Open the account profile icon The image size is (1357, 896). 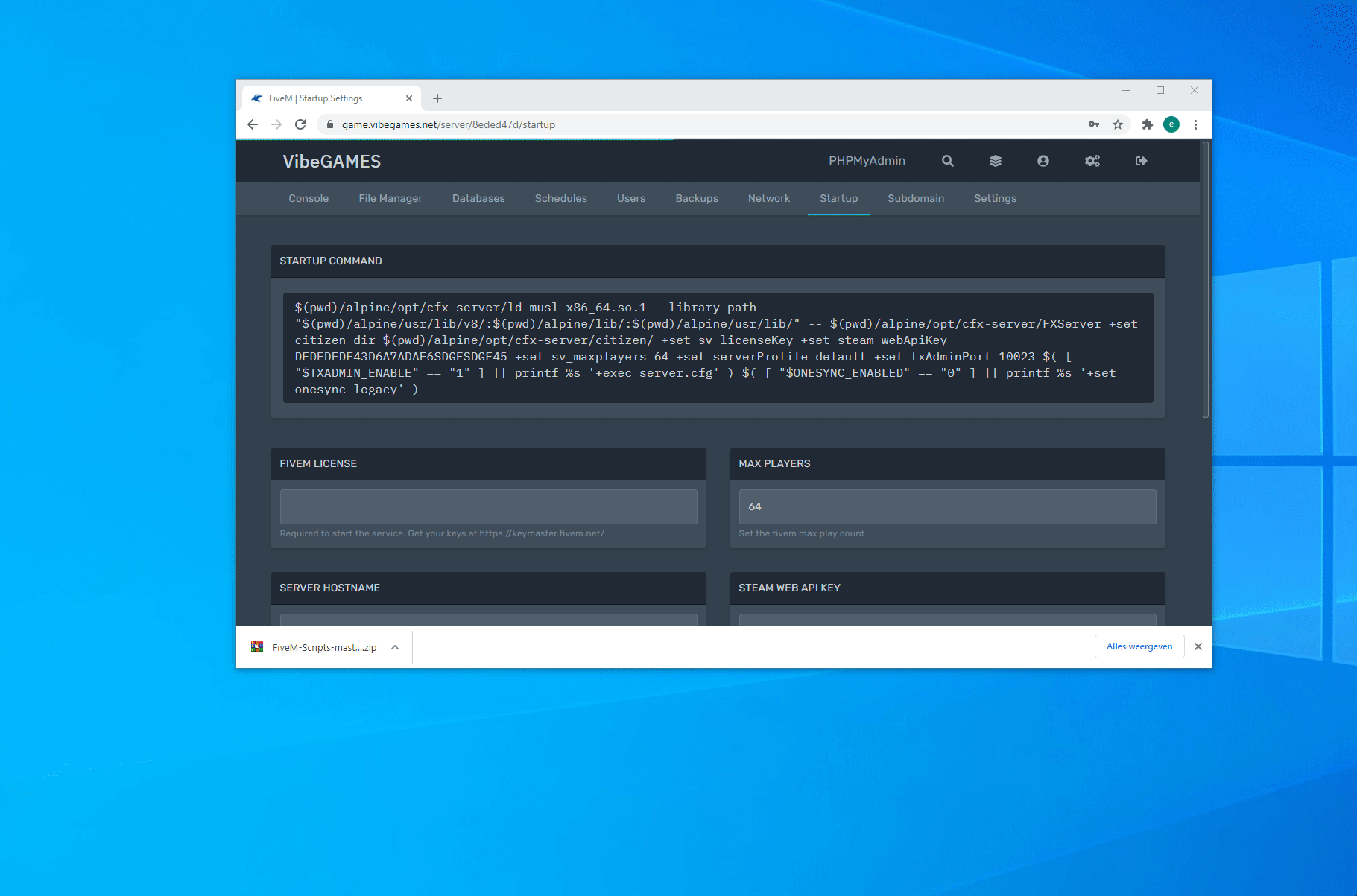coord(1043,161)
